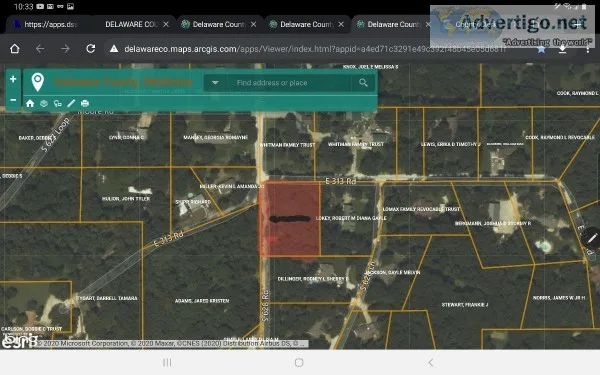The width and height of the screenshot is (600, 375).
Task: Click the LOMAX FAMILY REVOCABLE TRUST label
Action: (x=421, y=209)
